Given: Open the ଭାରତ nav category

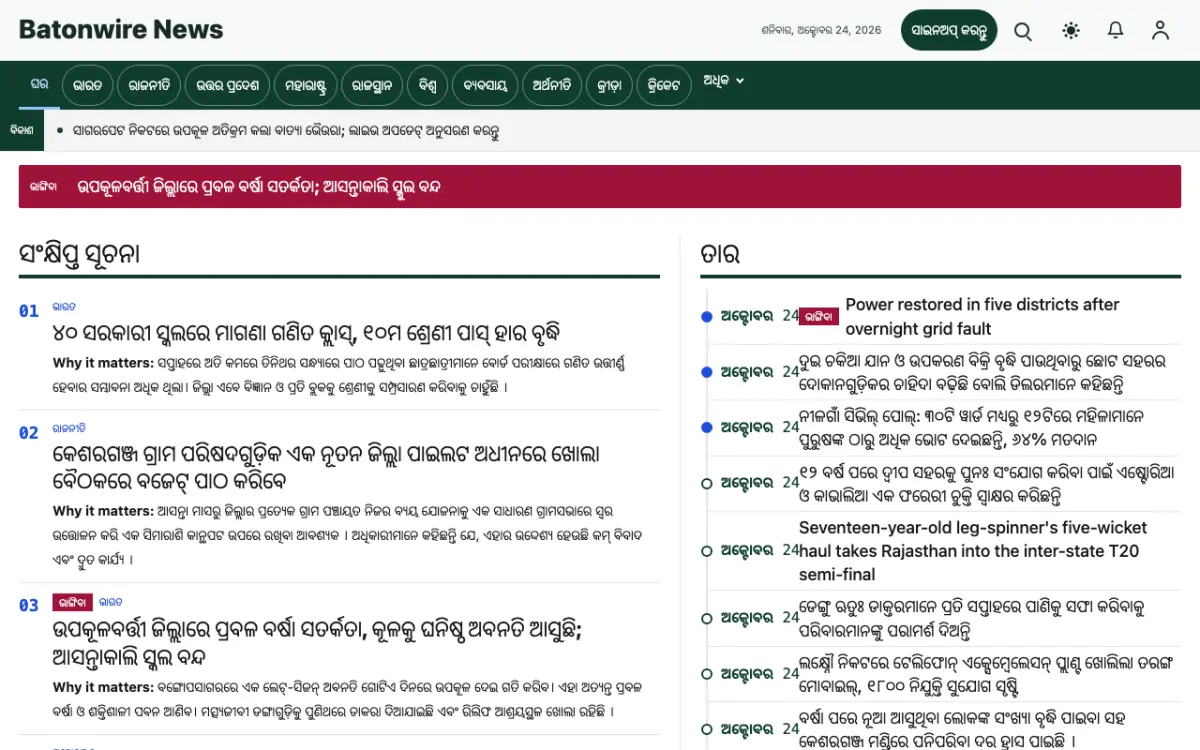Looking at the screenshot, I should point(87,85).
